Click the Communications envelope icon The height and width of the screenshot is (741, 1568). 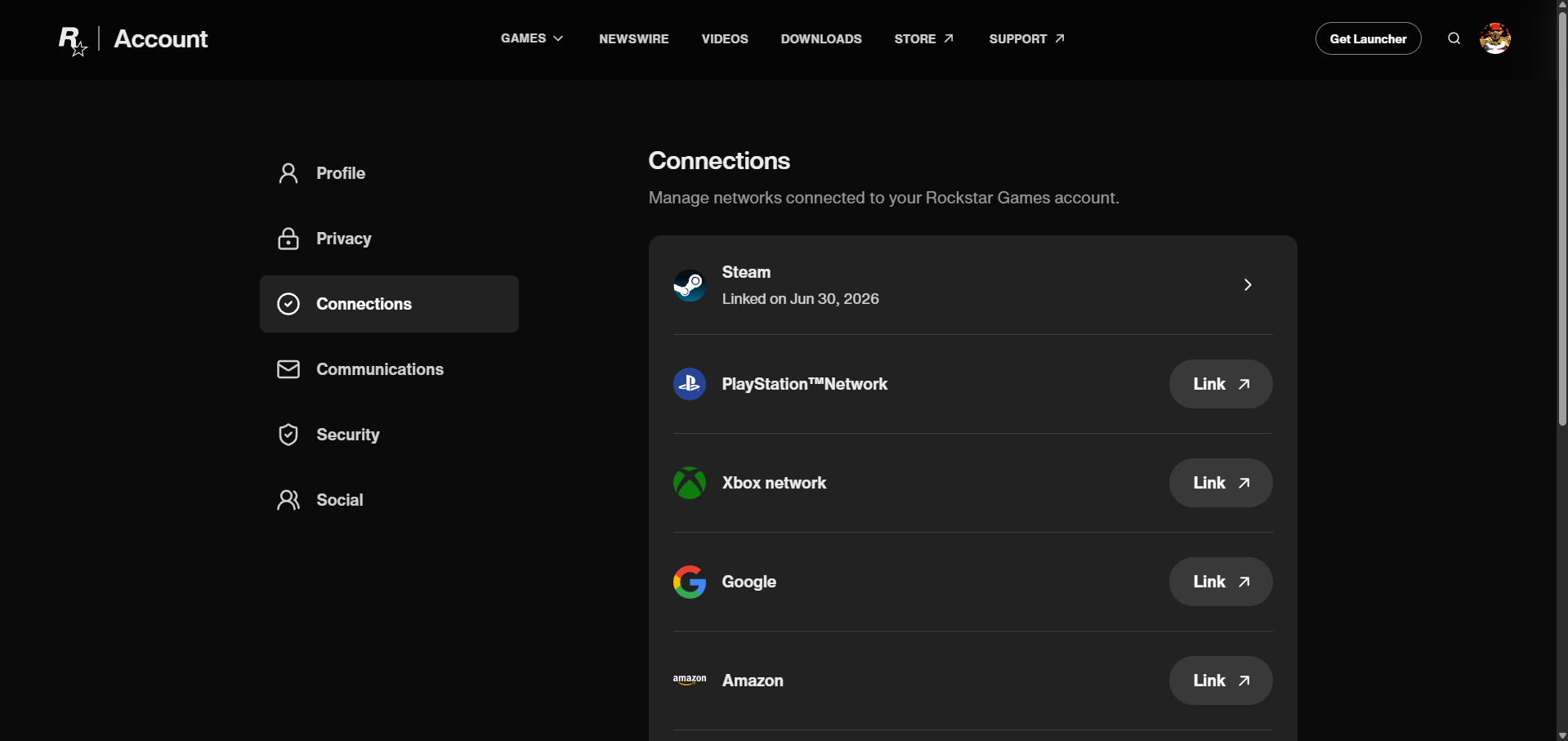288,369
